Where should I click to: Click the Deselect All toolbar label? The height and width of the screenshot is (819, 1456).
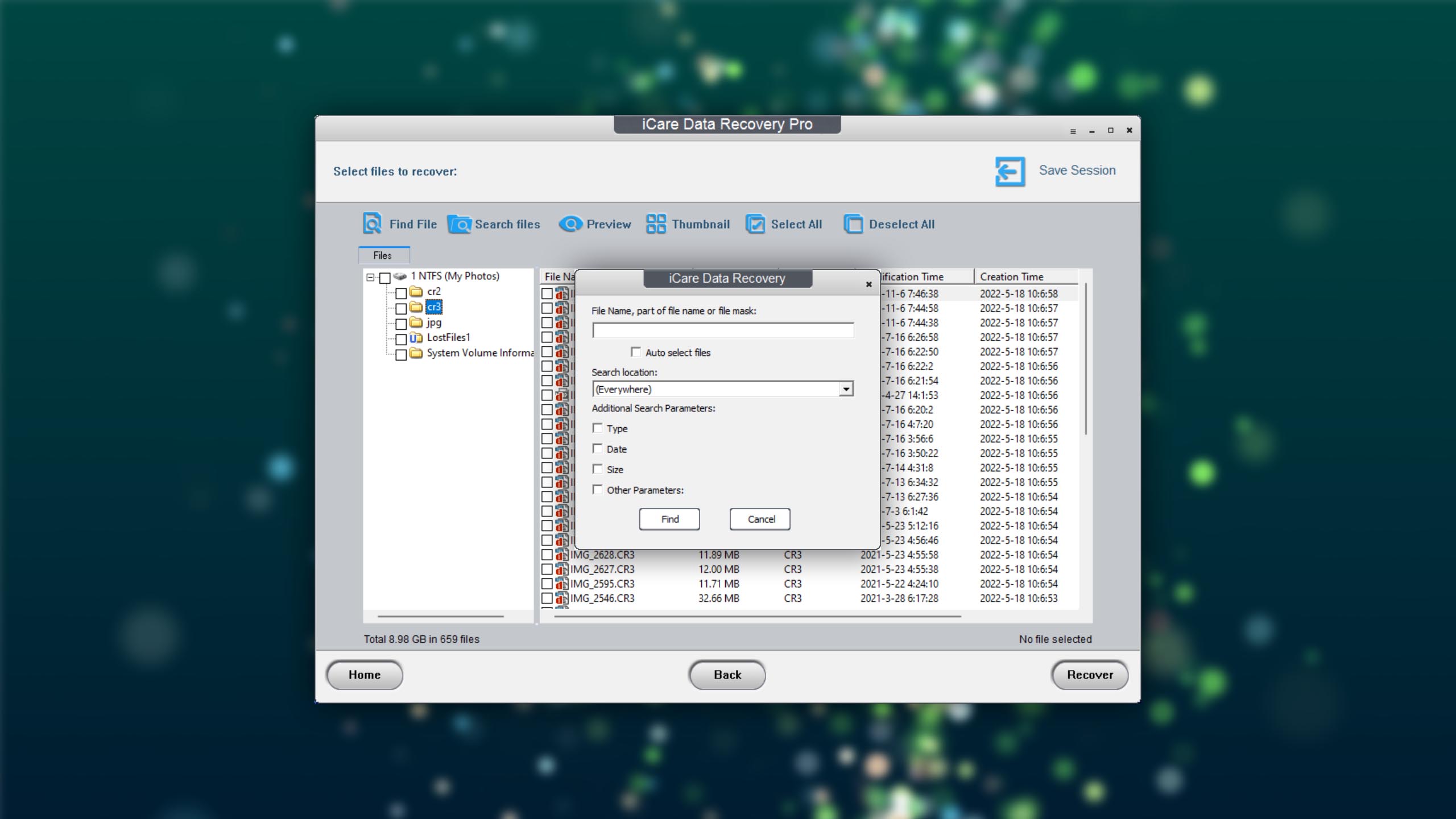(x=901, y=224)
